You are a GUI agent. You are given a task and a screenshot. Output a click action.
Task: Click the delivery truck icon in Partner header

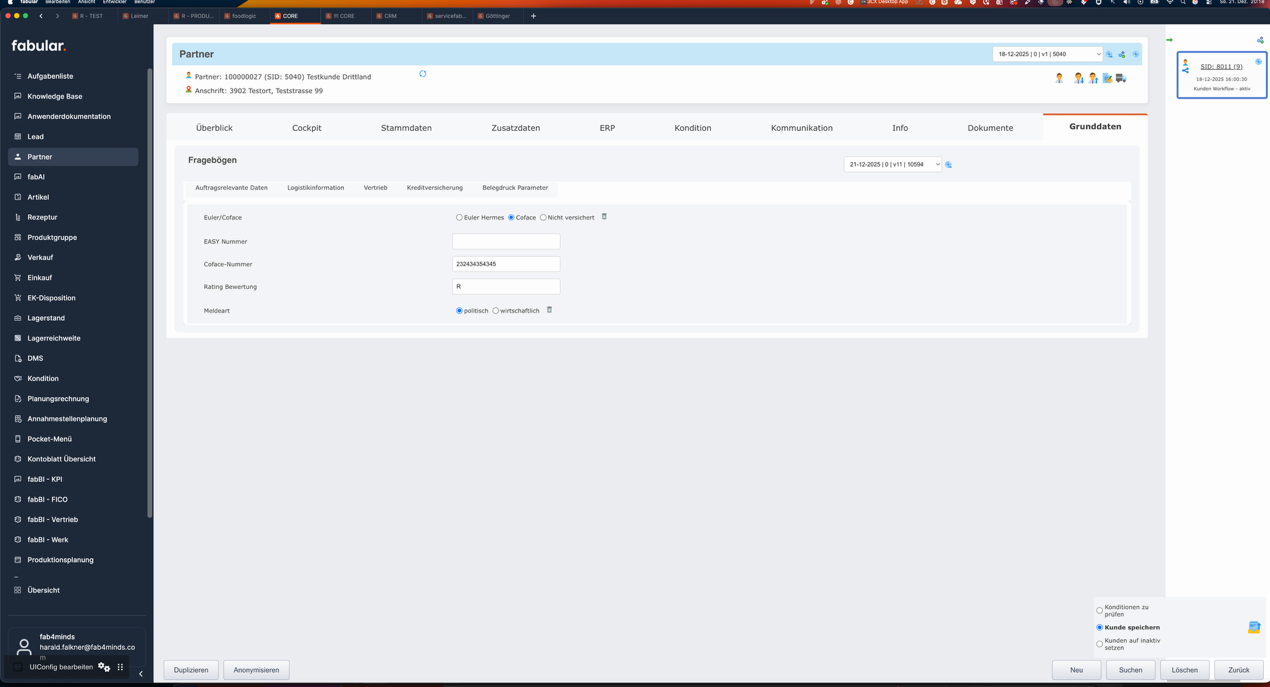pos(1121,78)
